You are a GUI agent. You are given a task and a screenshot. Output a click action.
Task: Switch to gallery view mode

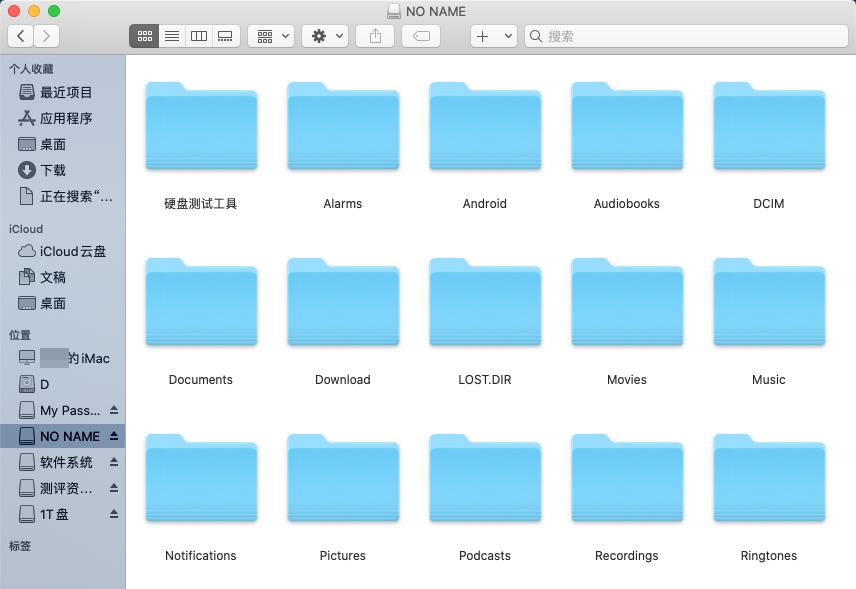pyautogui.click(x=226, y=36)
